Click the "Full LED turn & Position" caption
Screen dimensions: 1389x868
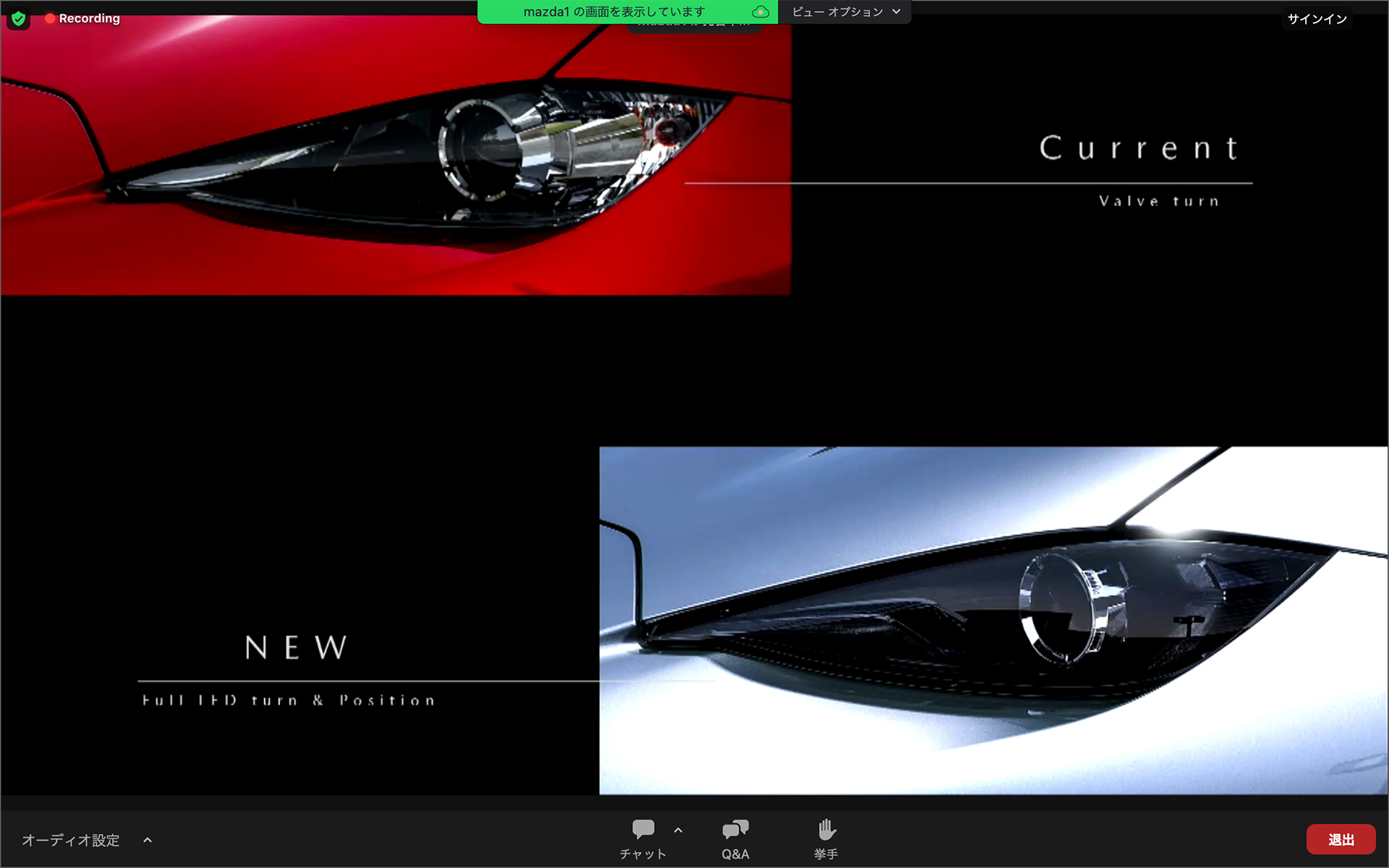click(289, 700)
